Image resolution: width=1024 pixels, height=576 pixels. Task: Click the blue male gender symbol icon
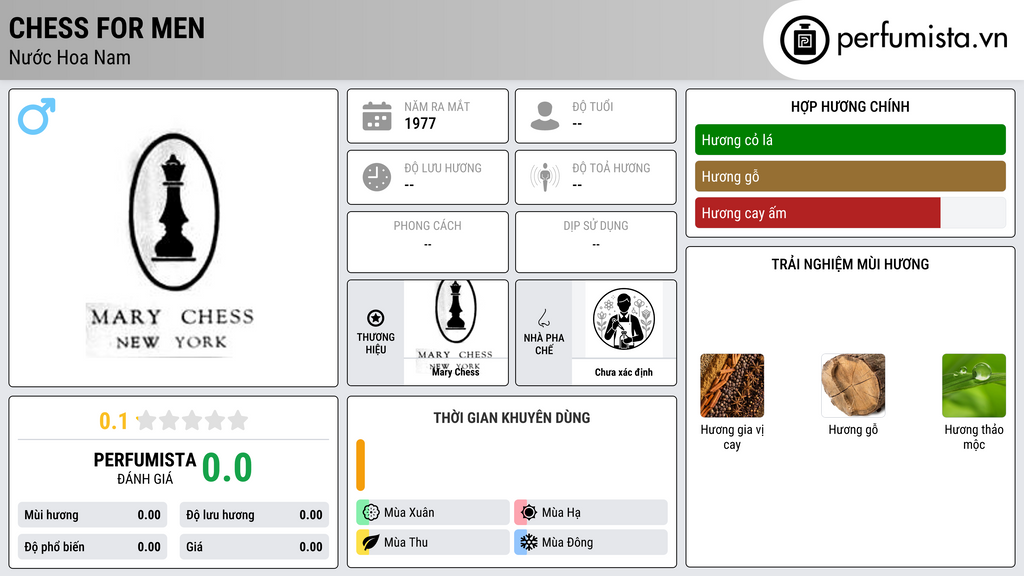37,116
